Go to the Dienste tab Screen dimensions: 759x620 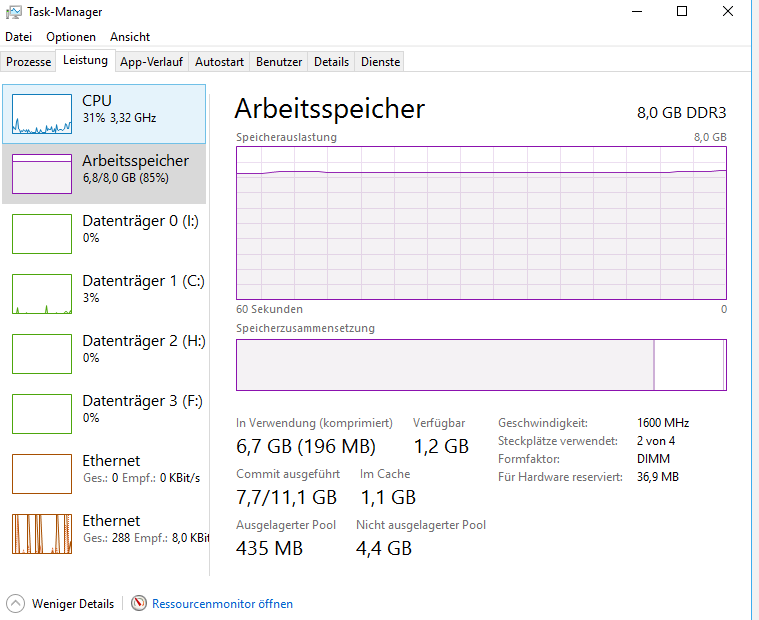(380, 62)
